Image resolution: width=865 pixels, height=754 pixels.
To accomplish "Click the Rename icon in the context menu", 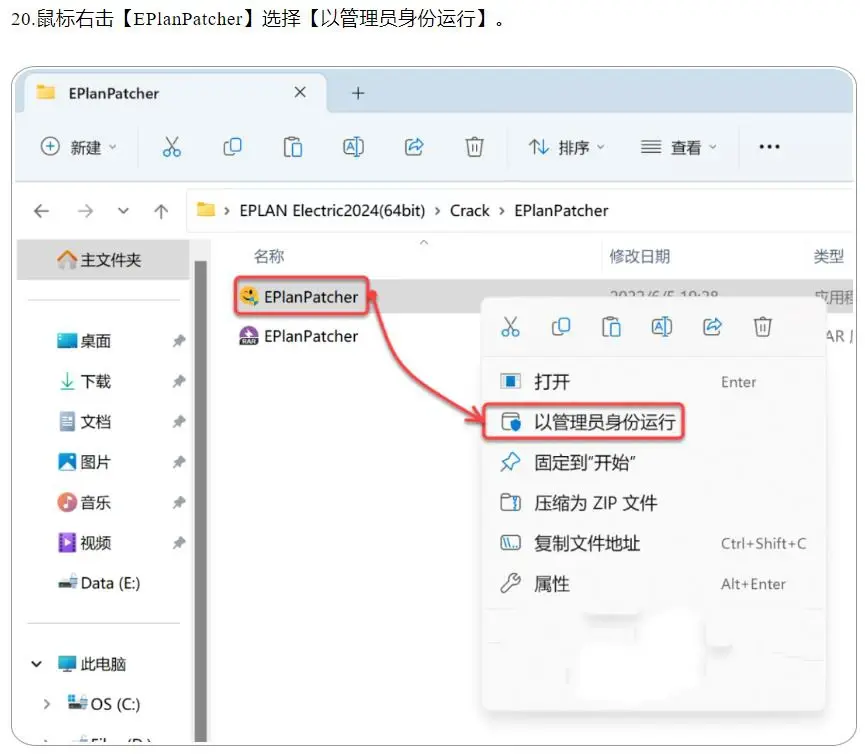I will point(661,327).
